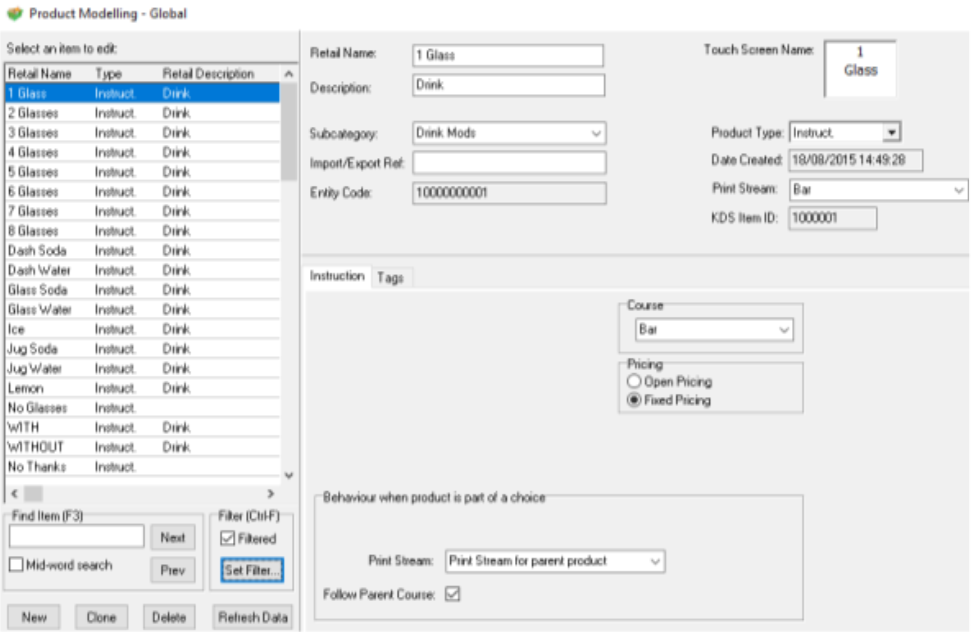Select the Open Pricing radio button
The height and width of the screenshot is (632, 972).
633,382
